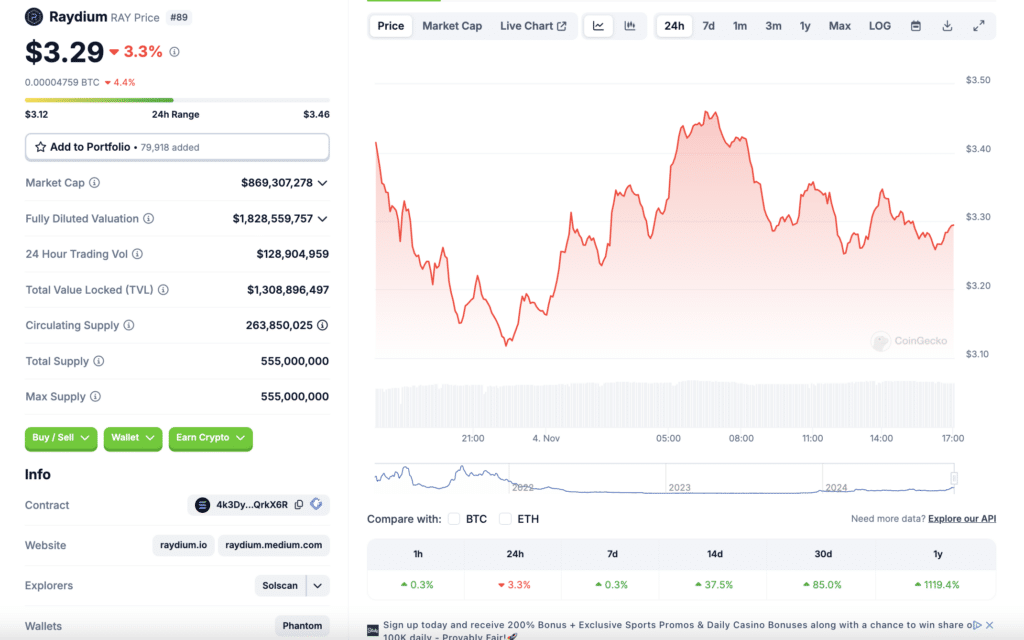Viewport: 1024px width, 640px height.
Task: Open the Solscan explorer link
Action: coord(280,586)
